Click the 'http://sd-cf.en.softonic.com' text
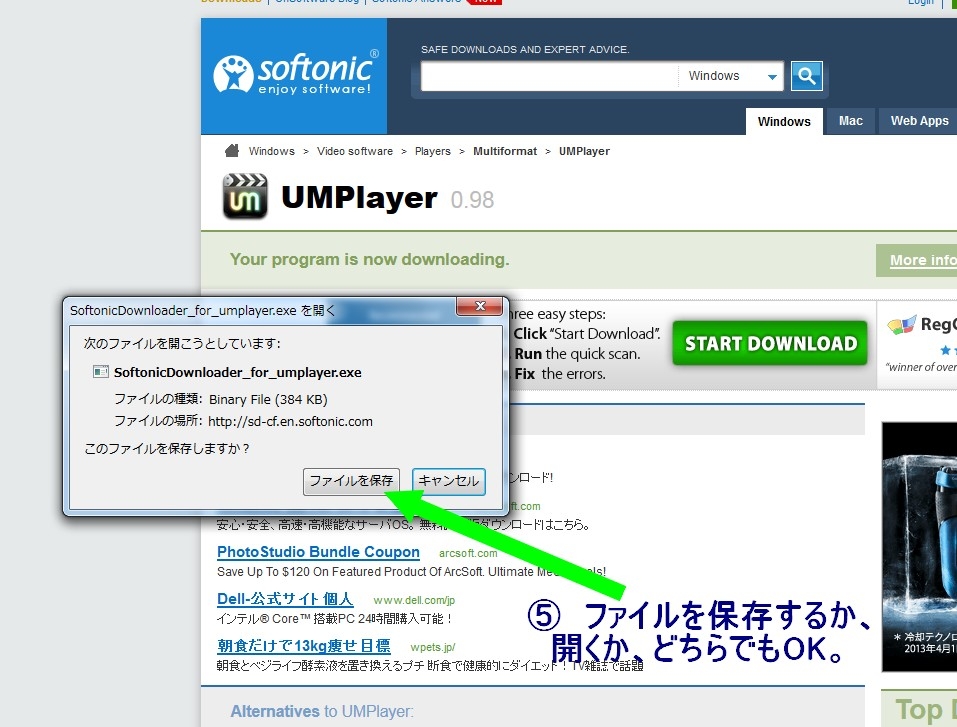957x727 pixels. coord(290,421)
